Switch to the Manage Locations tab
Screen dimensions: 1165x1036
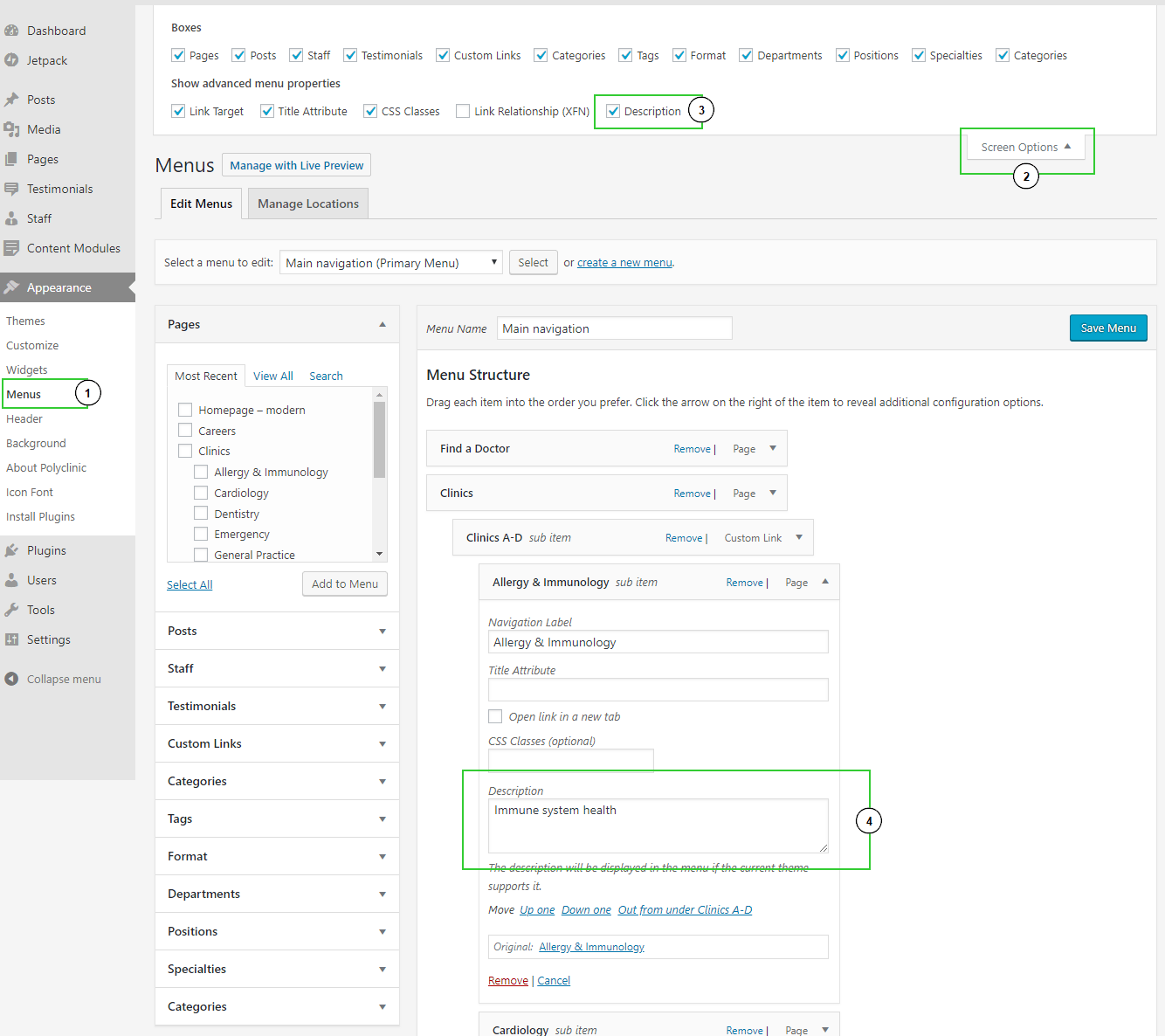tap(307, 203)
